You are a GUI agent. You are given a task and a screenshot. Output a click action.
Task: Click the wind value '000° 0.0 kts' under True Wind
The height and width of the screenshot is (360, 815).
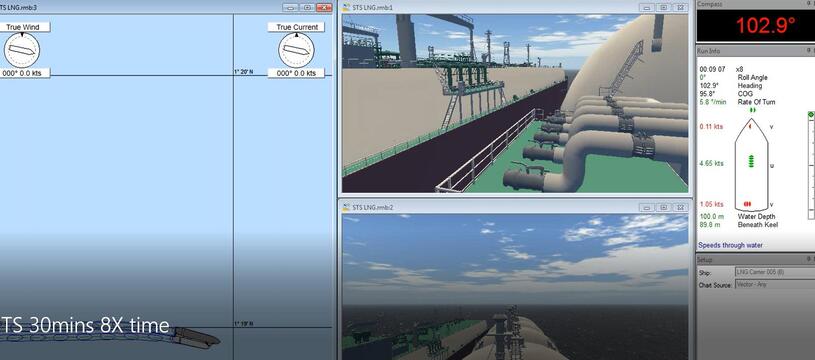[x=23, y=73]
